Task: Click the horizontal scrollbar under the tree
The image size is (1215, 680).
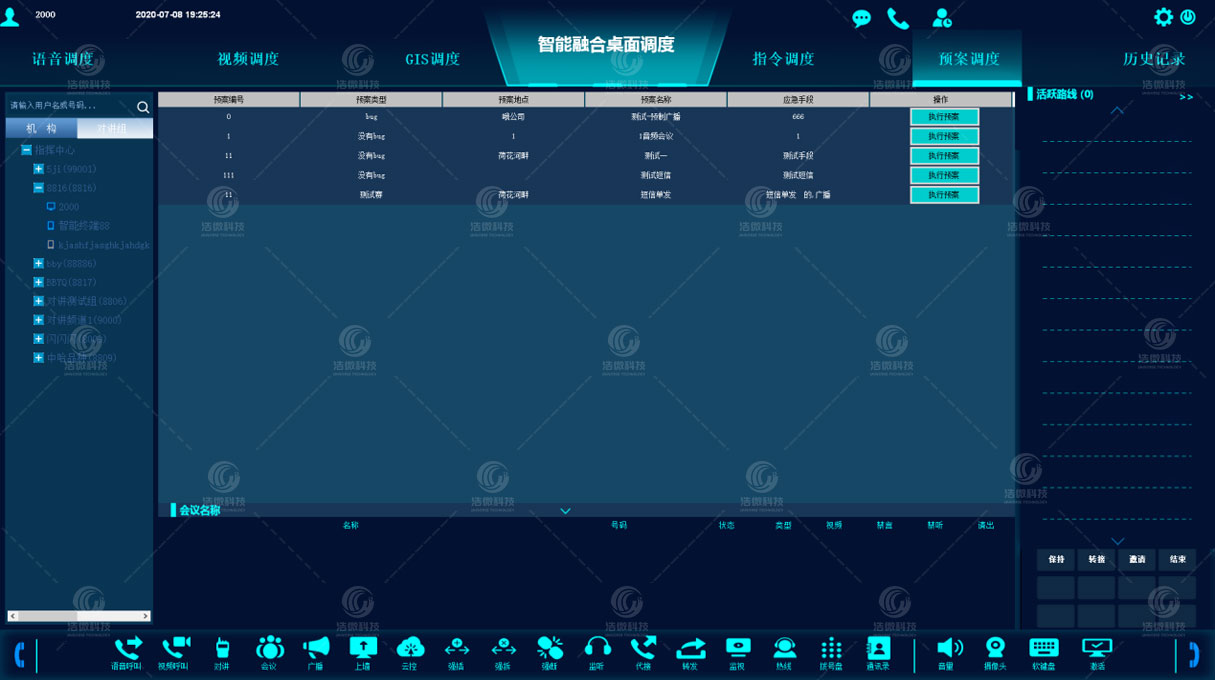Action: 79,616
